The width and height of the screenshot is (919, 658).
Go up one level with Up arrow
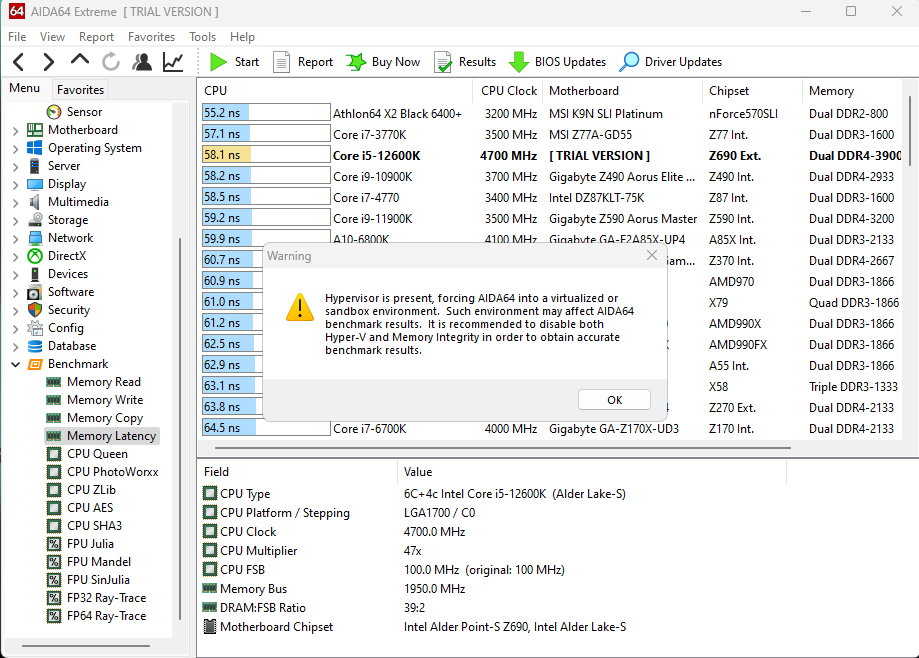[80, 60]
